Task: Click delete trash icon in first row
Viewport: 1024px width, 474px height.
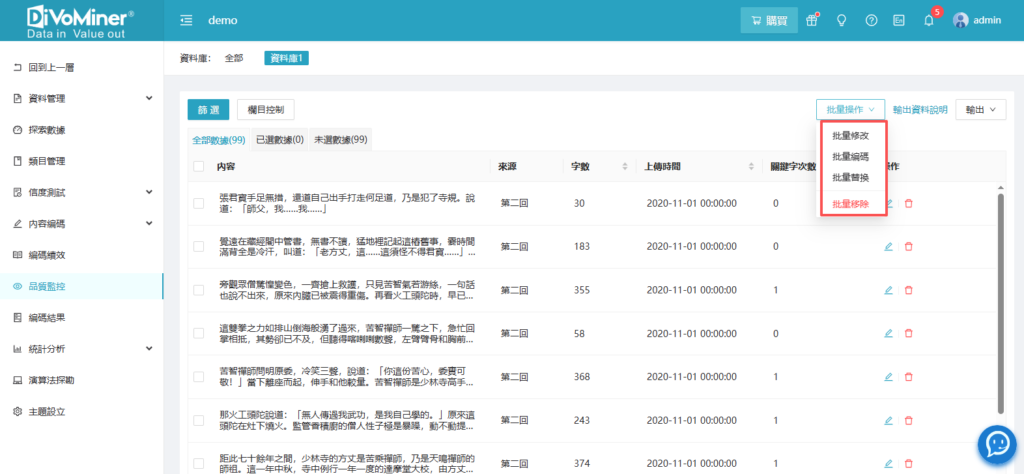Action: tap(908, 203)
